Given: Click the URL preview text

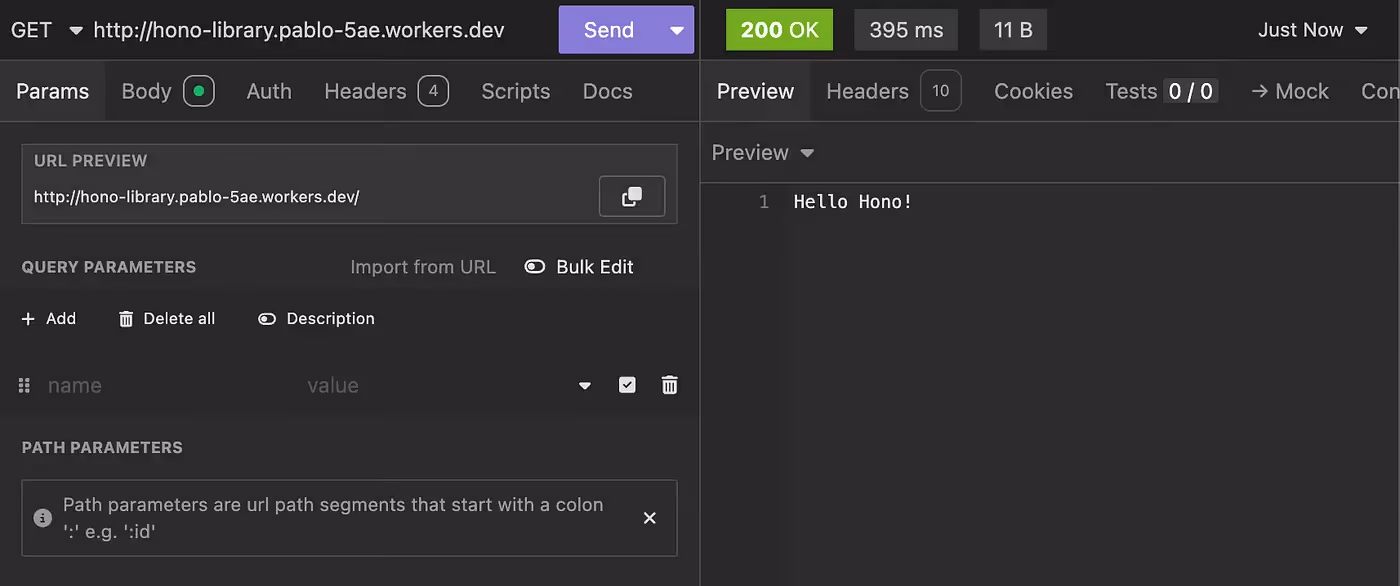Looking at the screenshot, I should 196,197.
